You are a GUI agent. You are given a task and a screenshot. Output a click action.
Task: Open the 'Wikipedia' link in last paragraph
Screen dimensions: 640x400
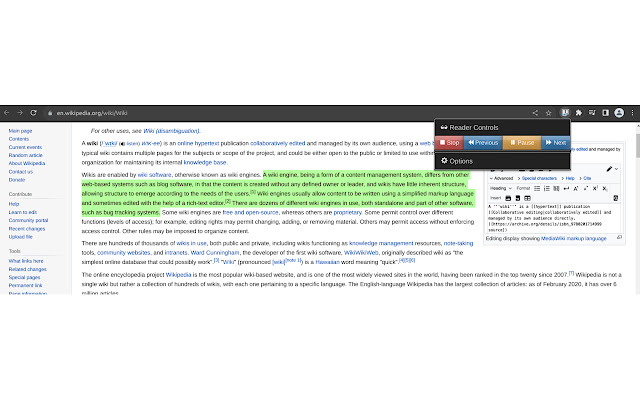click(x=178, y=275)
